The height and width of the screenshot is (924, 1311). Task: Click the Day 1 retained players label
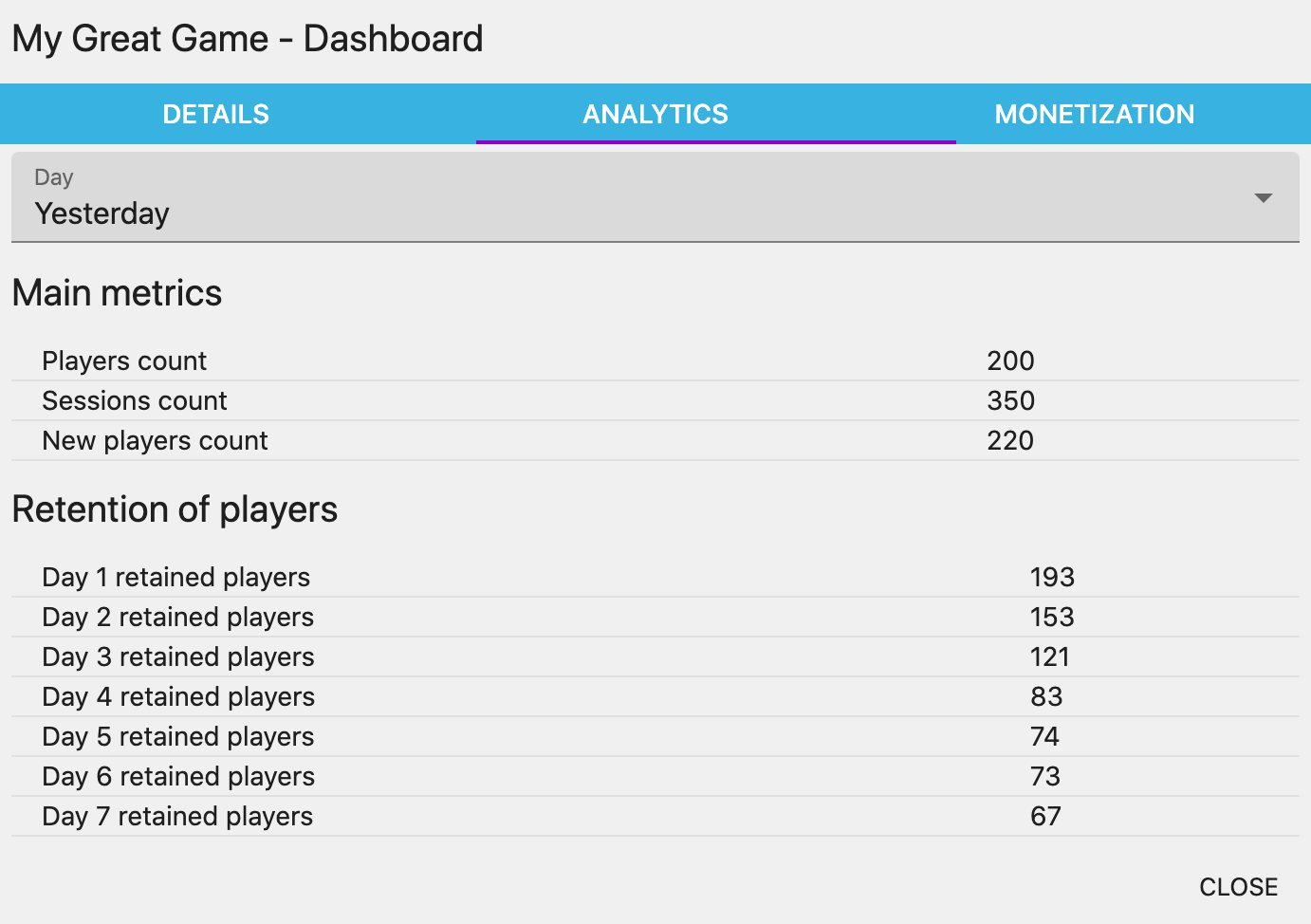(175, 578)
